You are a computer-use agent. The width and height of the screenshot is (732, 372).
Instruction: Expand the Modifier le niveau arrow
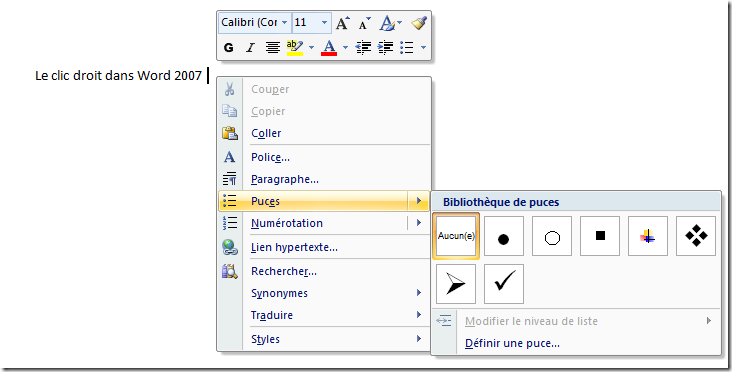coord(709,321)
